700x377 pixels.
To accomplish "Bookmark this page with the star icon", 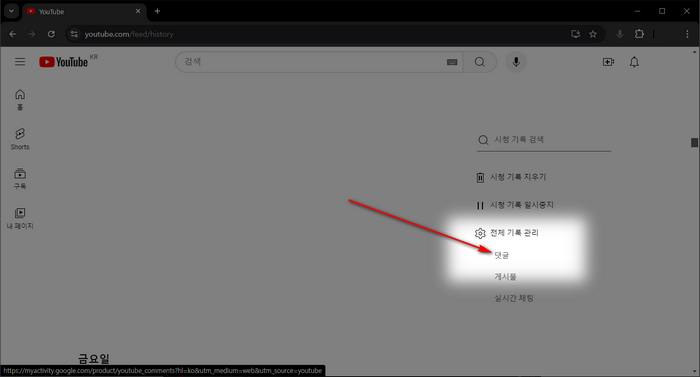I will (593, 34).
